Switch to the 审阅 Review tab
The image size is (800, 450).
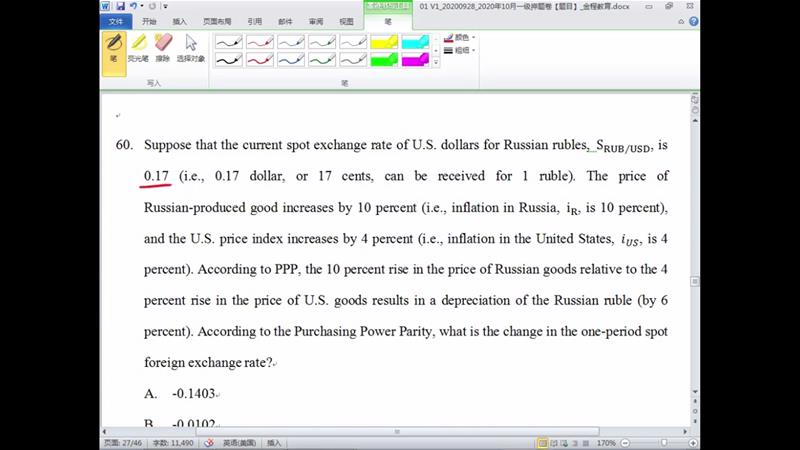tap(315, 20)
